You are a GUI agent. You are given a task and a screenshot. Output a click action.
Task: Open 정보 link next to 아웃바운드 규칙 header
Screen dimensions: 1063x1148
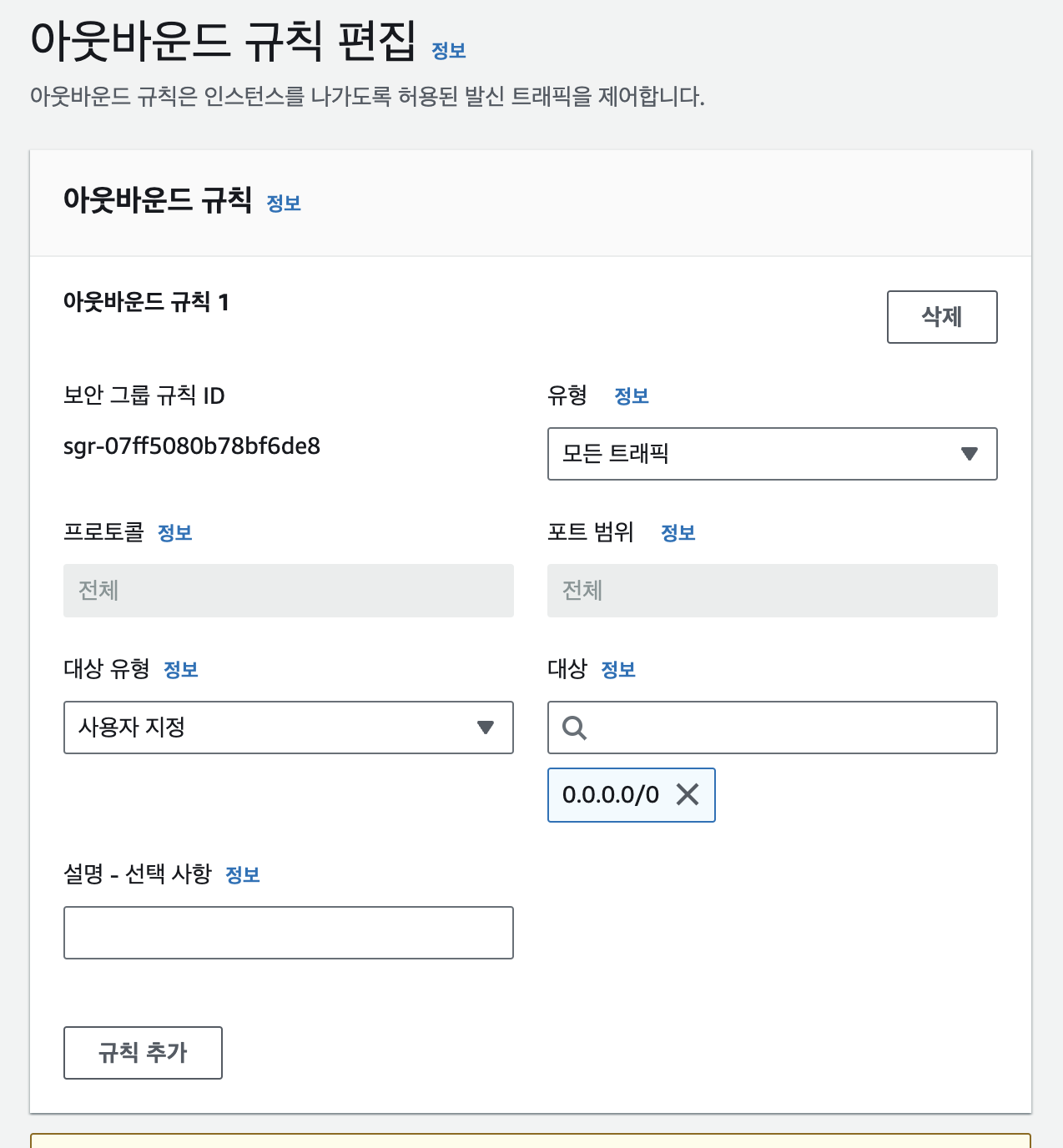pos(284,204)
